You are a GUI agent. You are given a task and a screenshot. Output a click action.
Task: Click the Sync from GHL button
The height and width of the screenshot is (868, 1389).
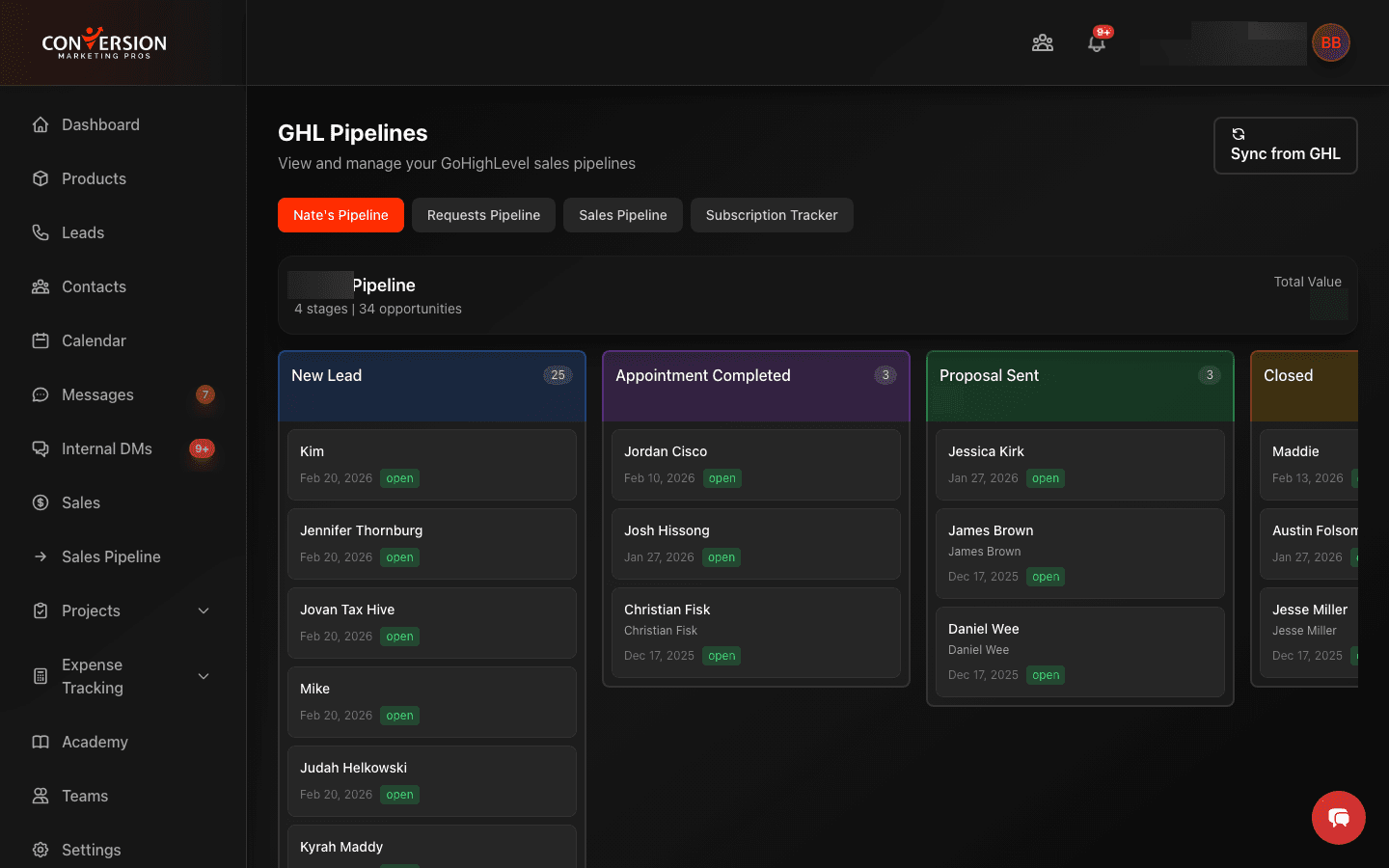click(1285, 146)
